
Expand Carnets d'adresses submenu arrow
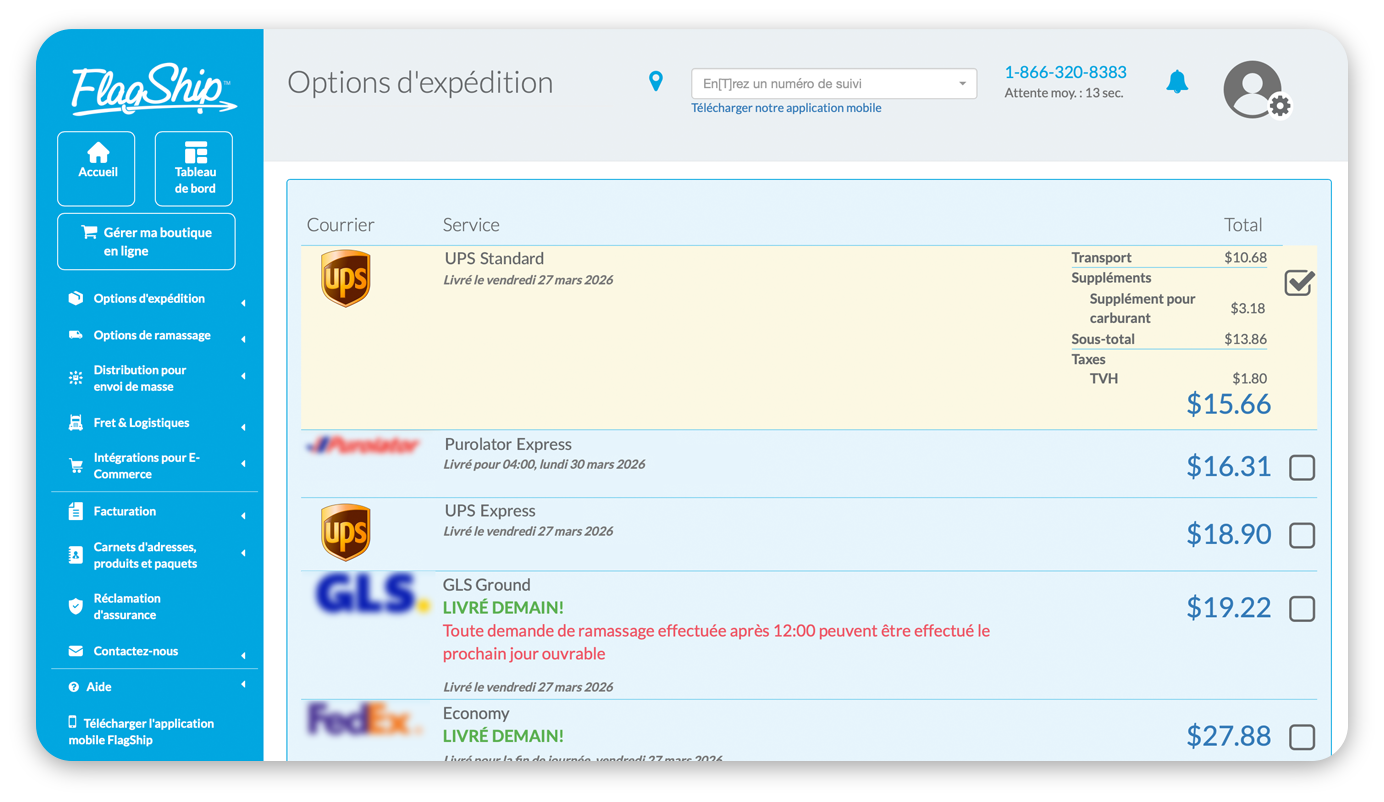[x=243, y=553]
